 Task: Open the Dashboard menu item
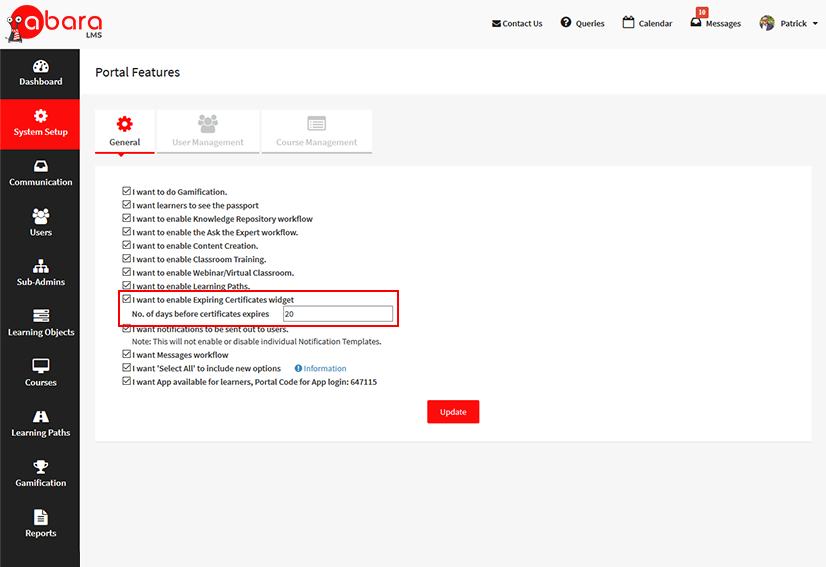point(40,74)
